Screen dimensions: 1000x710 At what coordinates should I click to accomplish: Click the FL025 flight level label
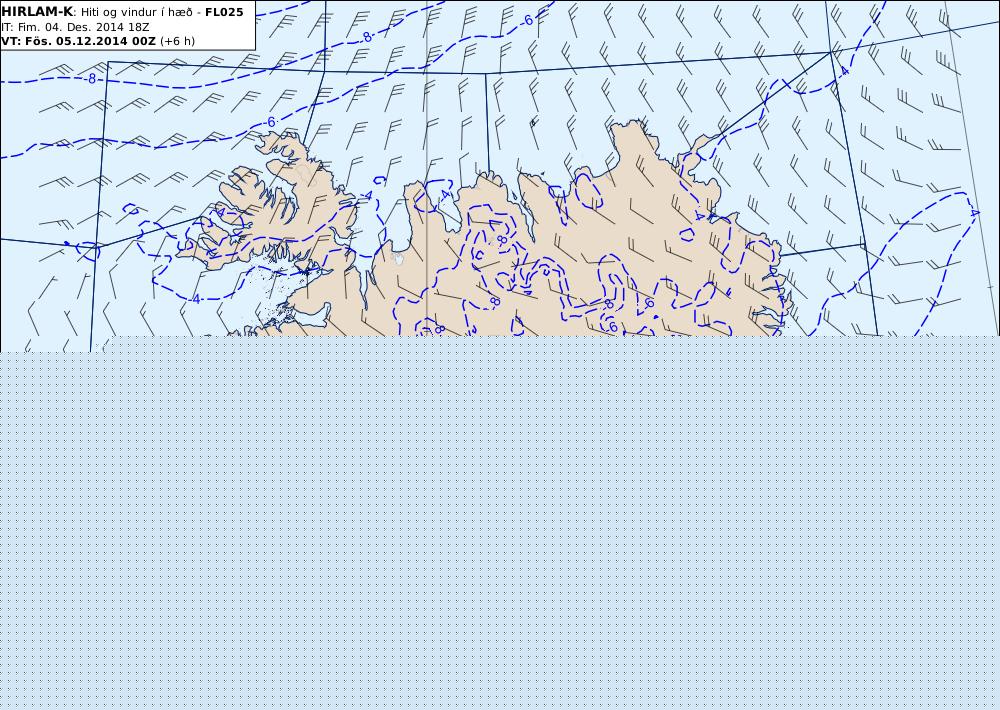[224, 12]
